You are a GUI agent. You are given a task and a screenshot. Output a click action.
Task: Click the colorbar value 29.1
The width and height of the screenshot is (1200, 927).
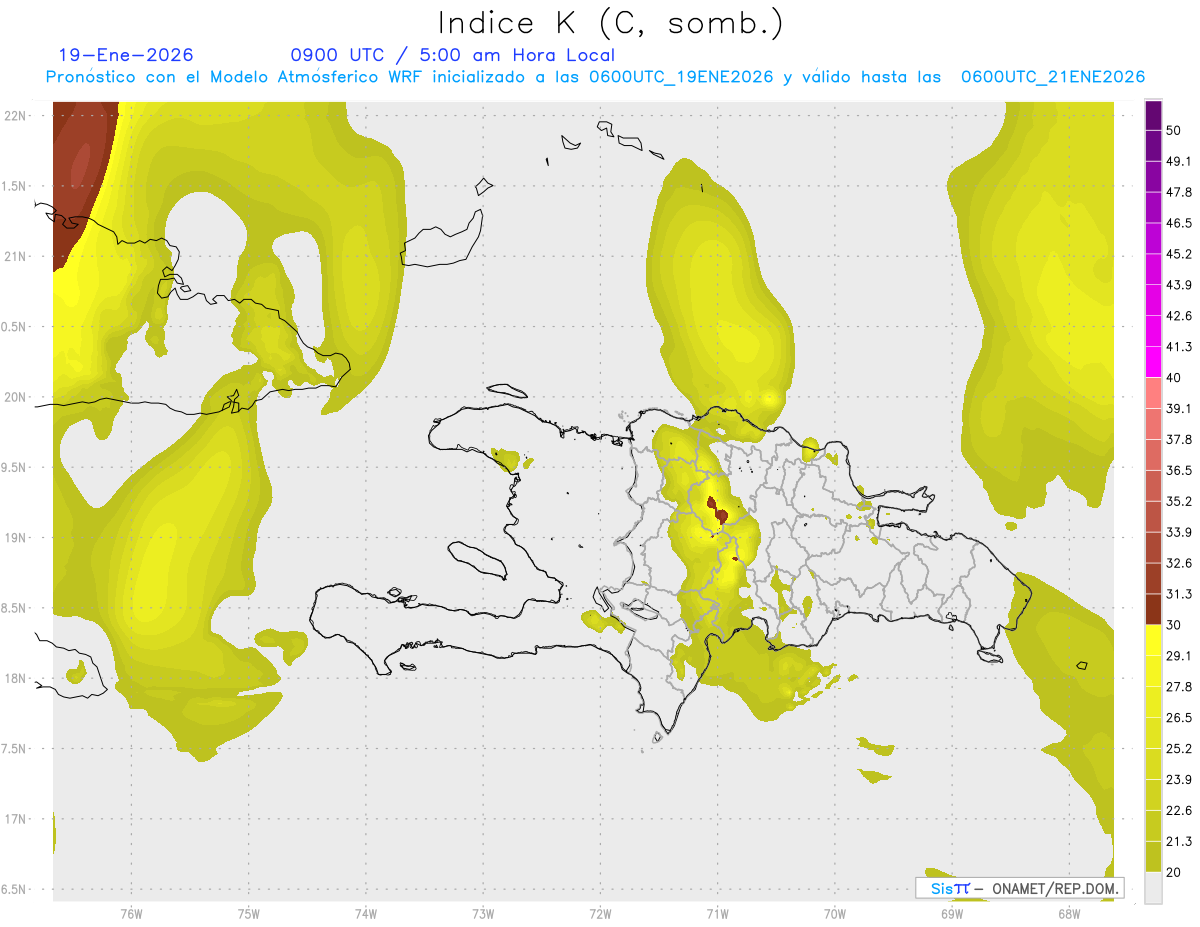(1179, 656)
